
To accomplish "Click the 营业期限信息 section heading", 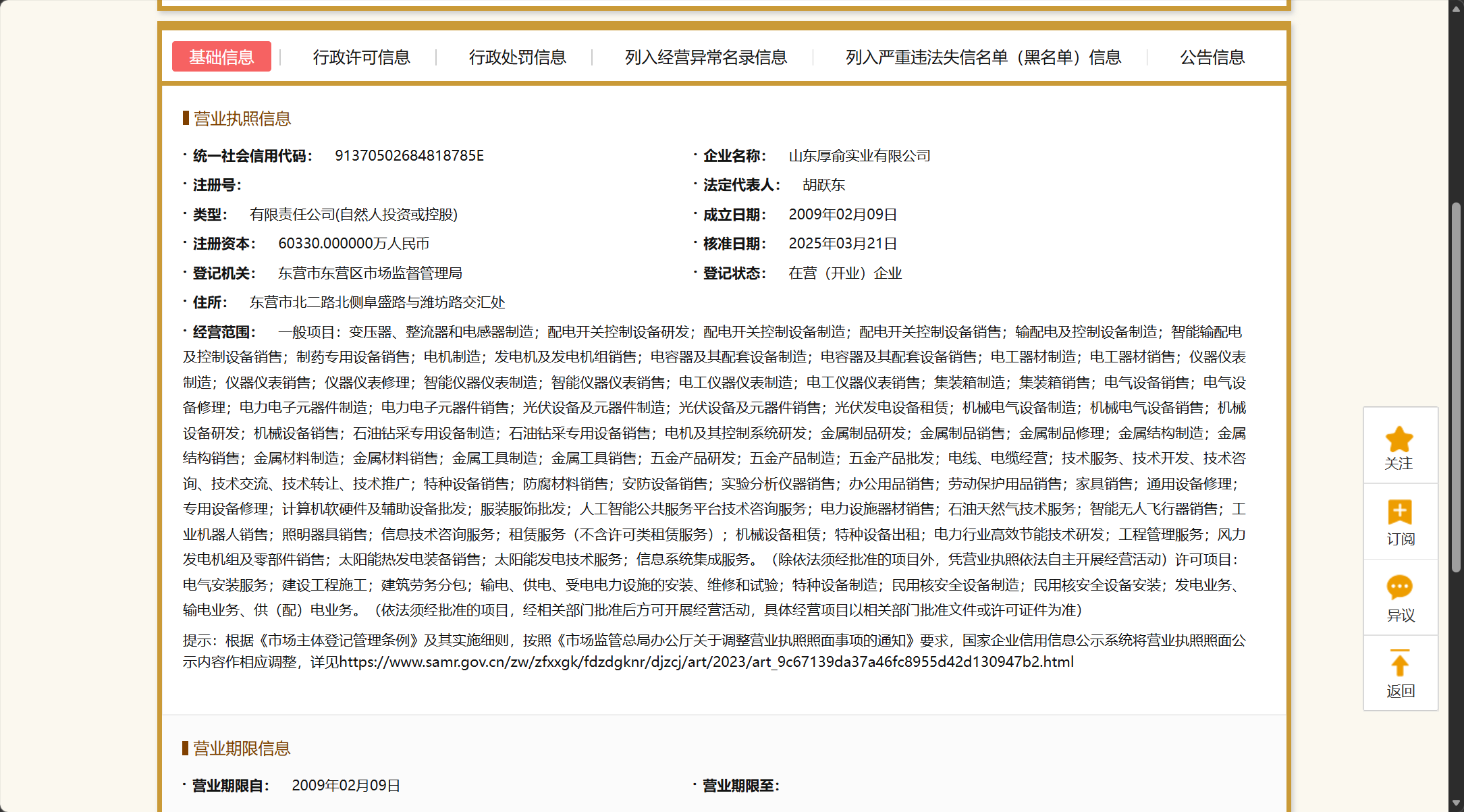I will pos(241,749).
